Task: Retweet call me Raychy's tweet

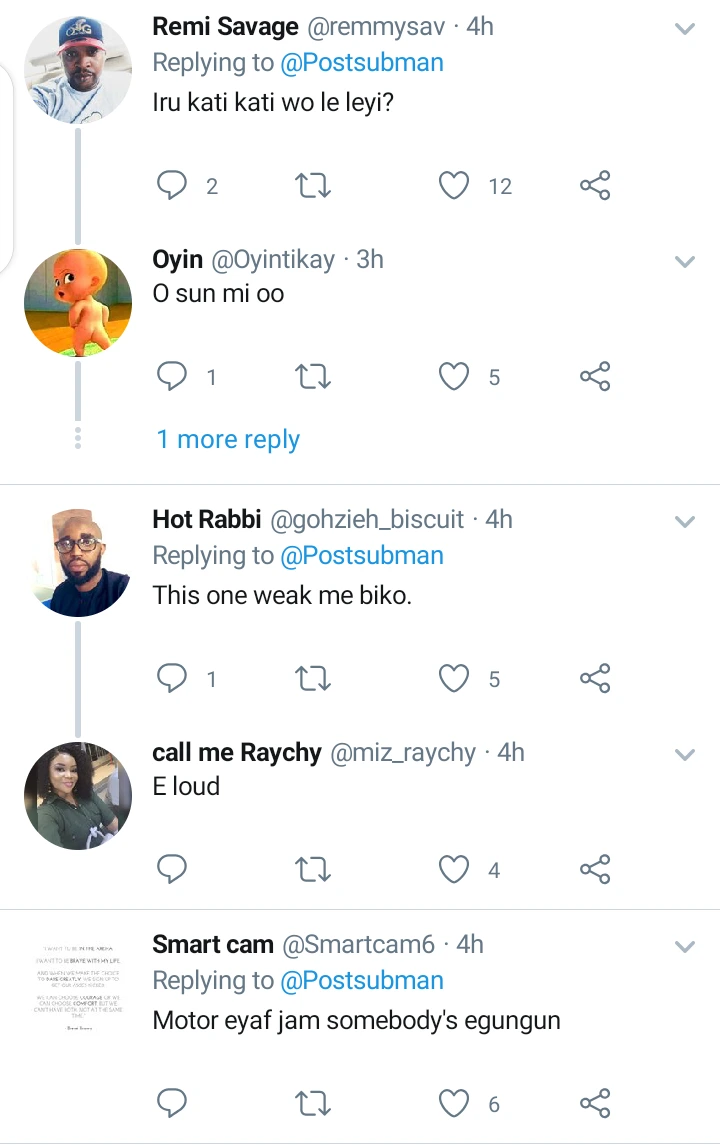Action: tap(314, 870)
